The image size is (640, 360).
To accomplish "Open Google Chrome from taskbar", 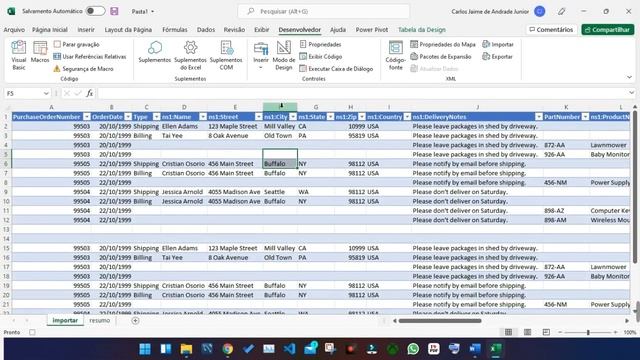I will point(228,349).
